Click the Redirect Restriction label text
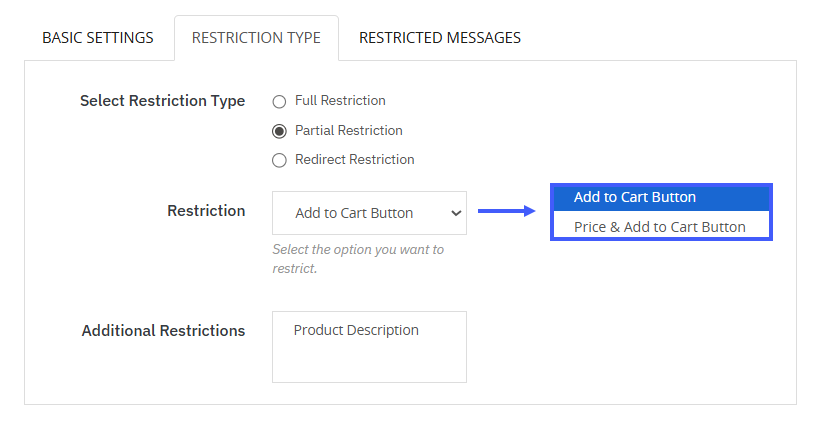The height and width of the screenshot is (422, 813). pos(355,160)
